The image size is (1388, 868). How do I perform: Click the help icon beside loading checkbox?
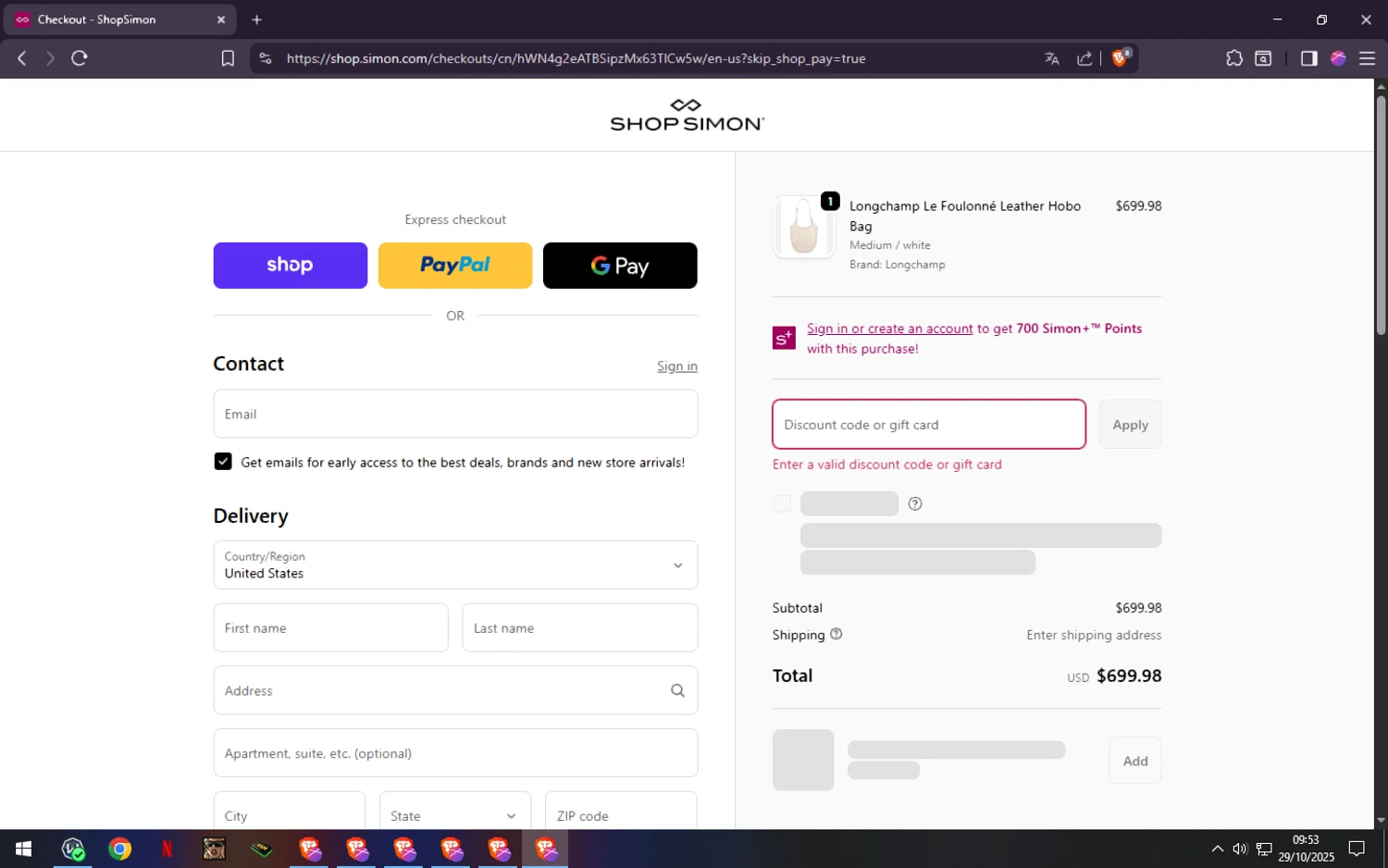[915, 503]
